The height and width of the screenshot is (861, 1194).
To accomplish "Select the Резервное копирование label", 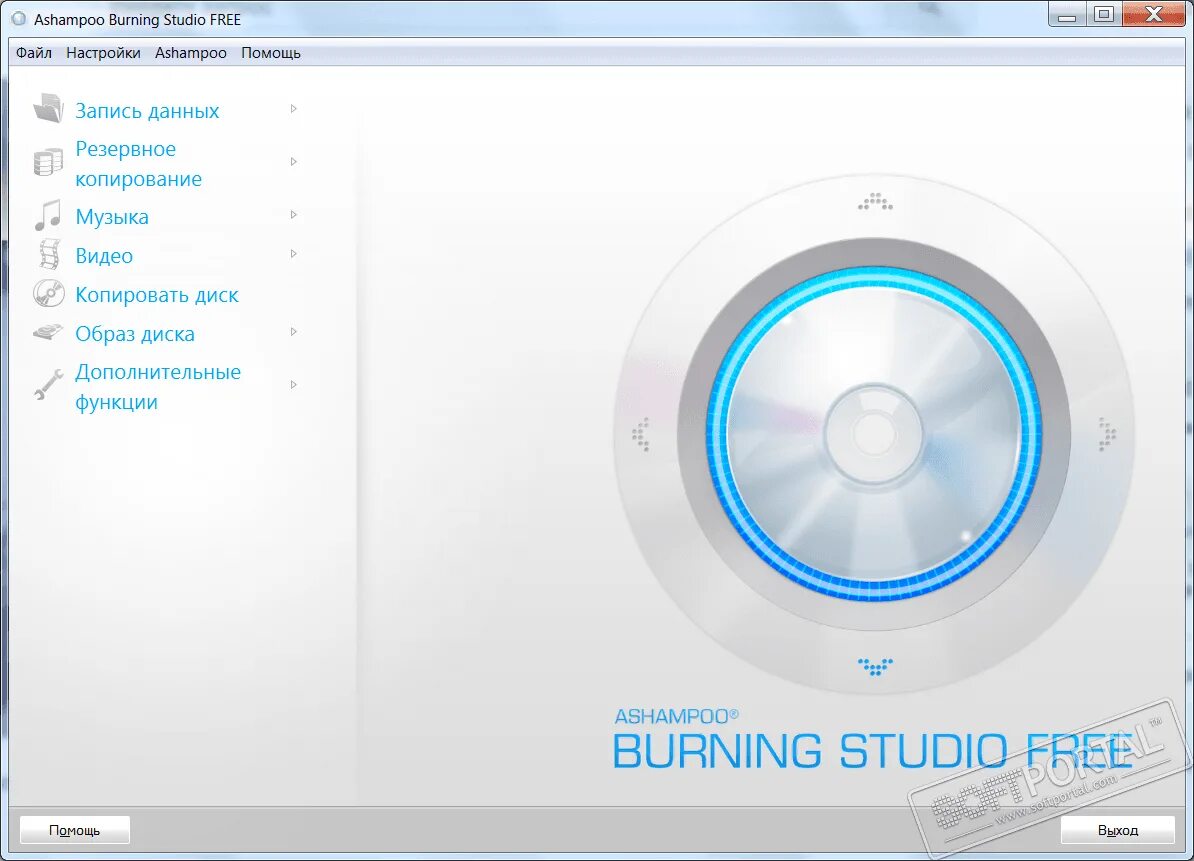I will (139, 164).
